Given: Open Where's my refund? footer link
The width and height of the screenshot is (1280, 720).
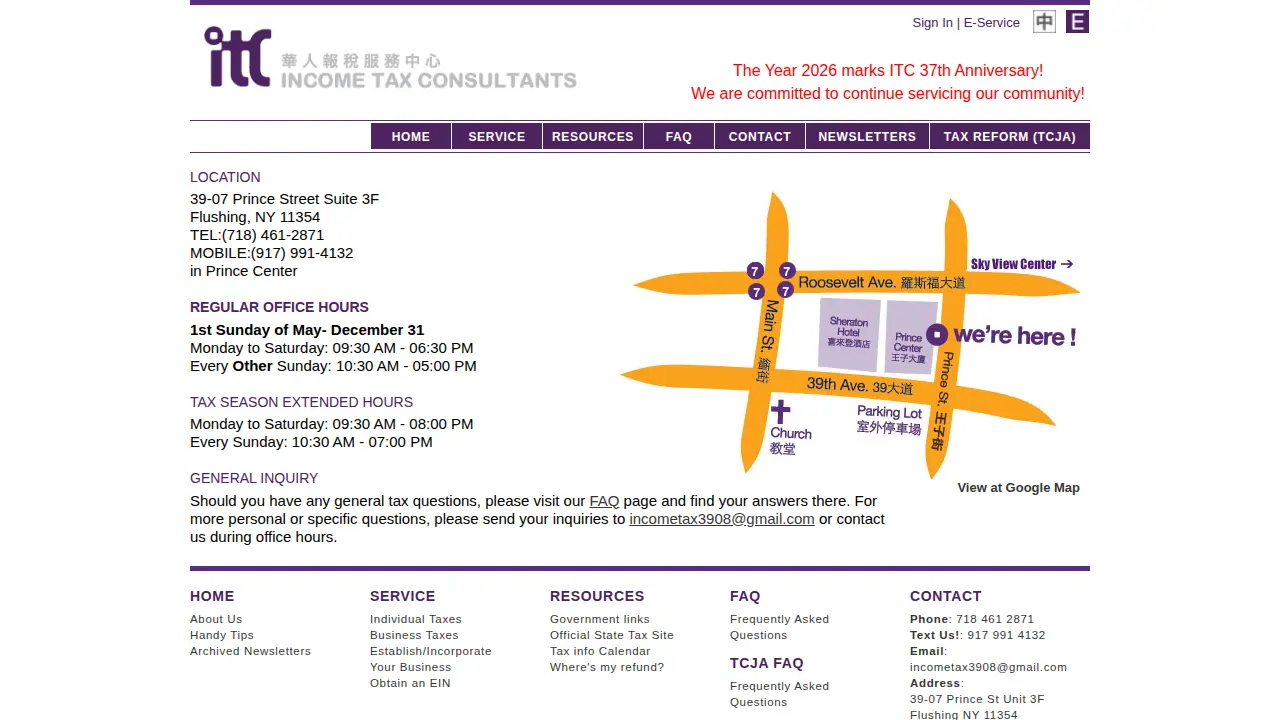Looking at the screenshot, I should [x=607, y=667].
